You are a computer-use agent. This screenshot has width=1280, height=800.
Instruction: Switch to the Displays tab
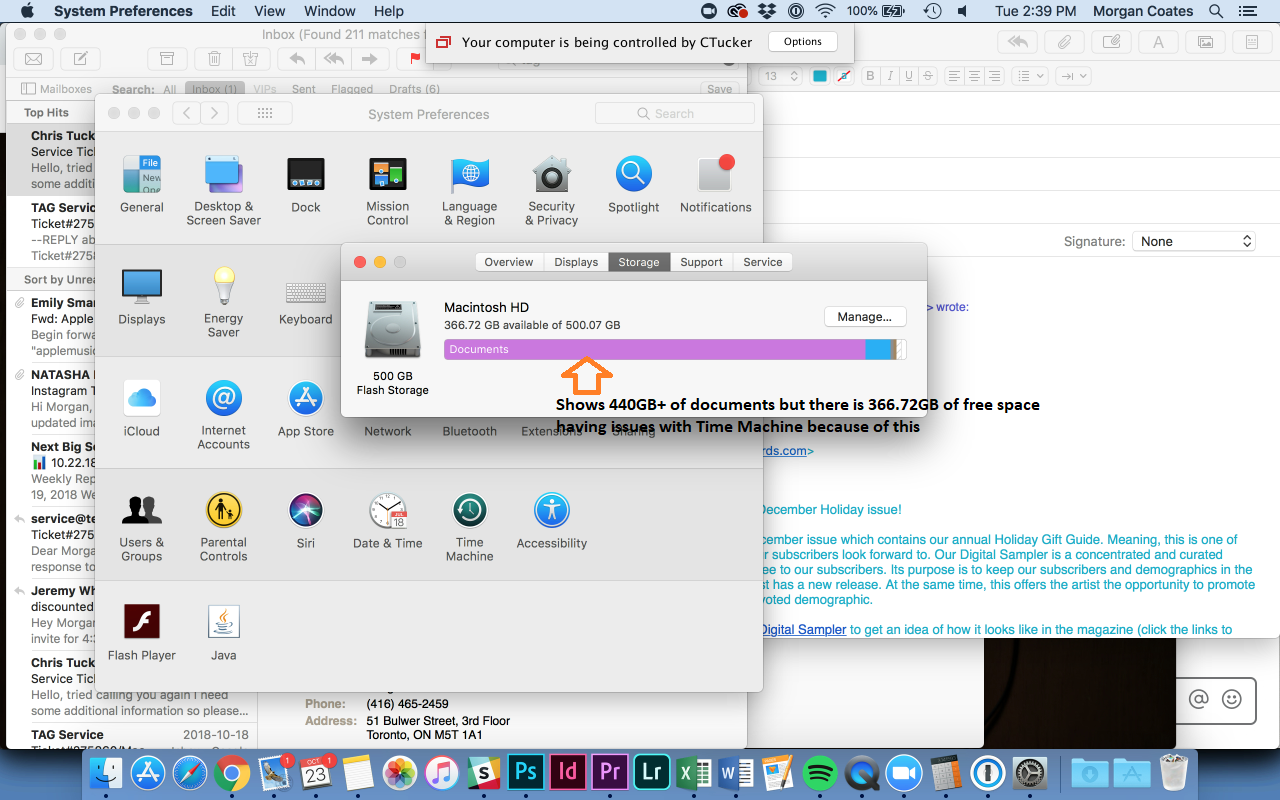pos(576,262)
